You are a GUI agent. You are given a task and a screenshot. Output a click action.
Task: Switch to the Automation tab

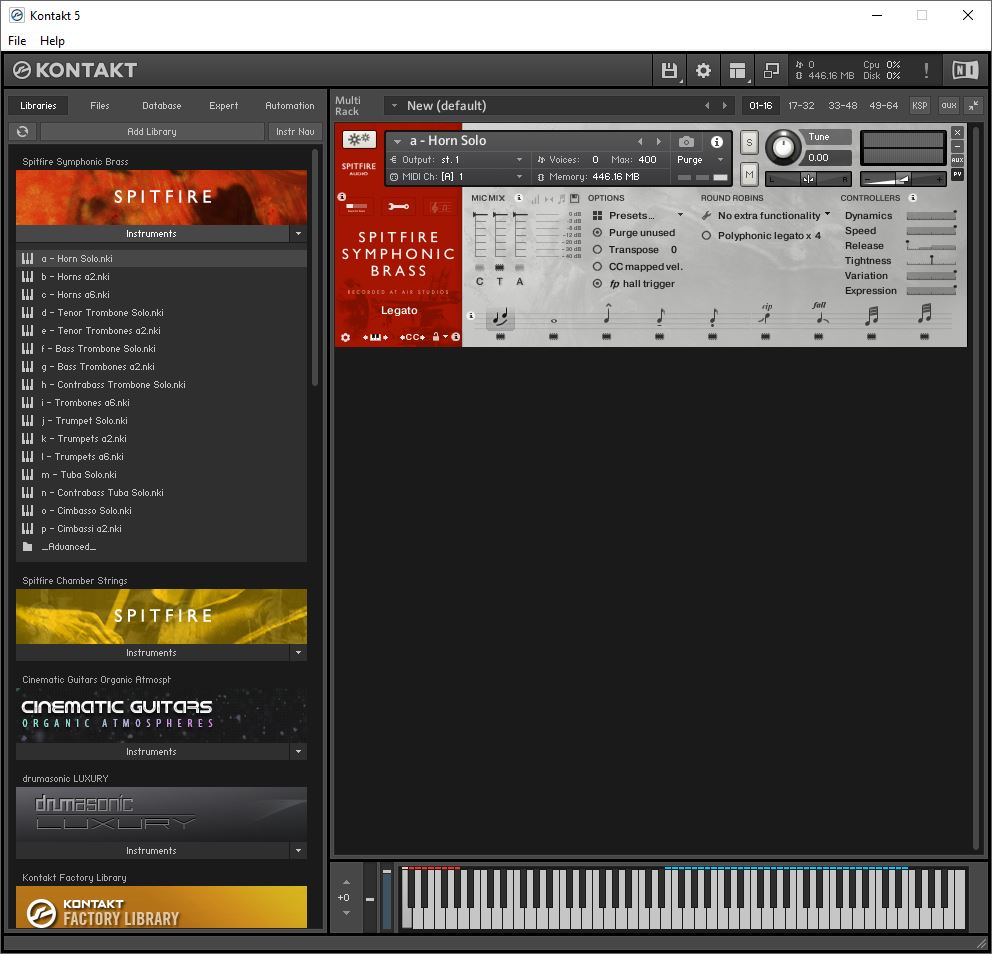coord(290,106)
